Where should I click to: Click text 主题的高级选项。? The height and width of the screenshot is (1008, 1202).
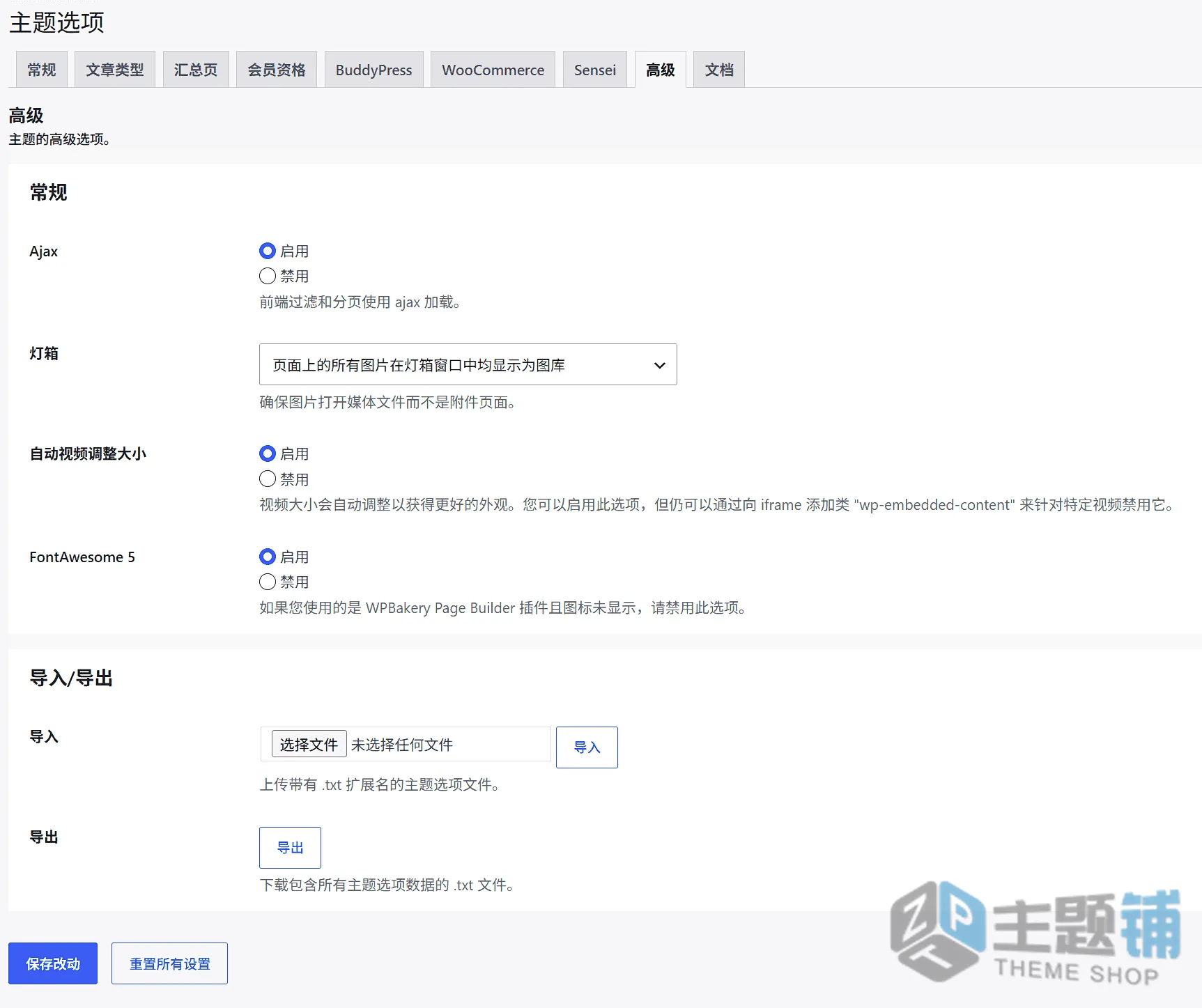(x=59, y=139)
